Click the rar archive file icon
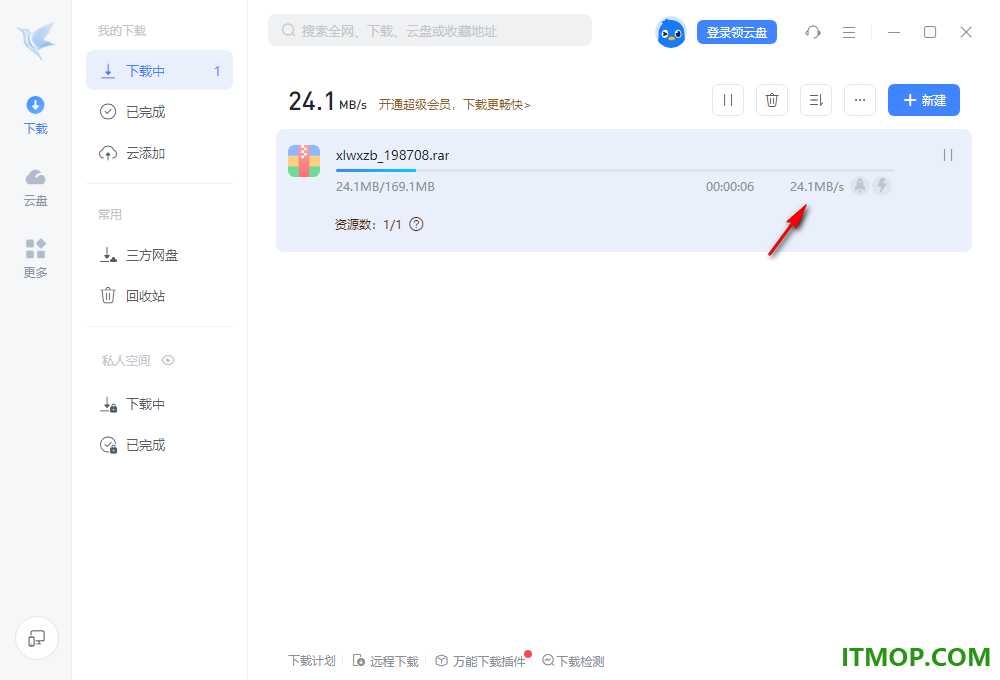 (304, 161)
